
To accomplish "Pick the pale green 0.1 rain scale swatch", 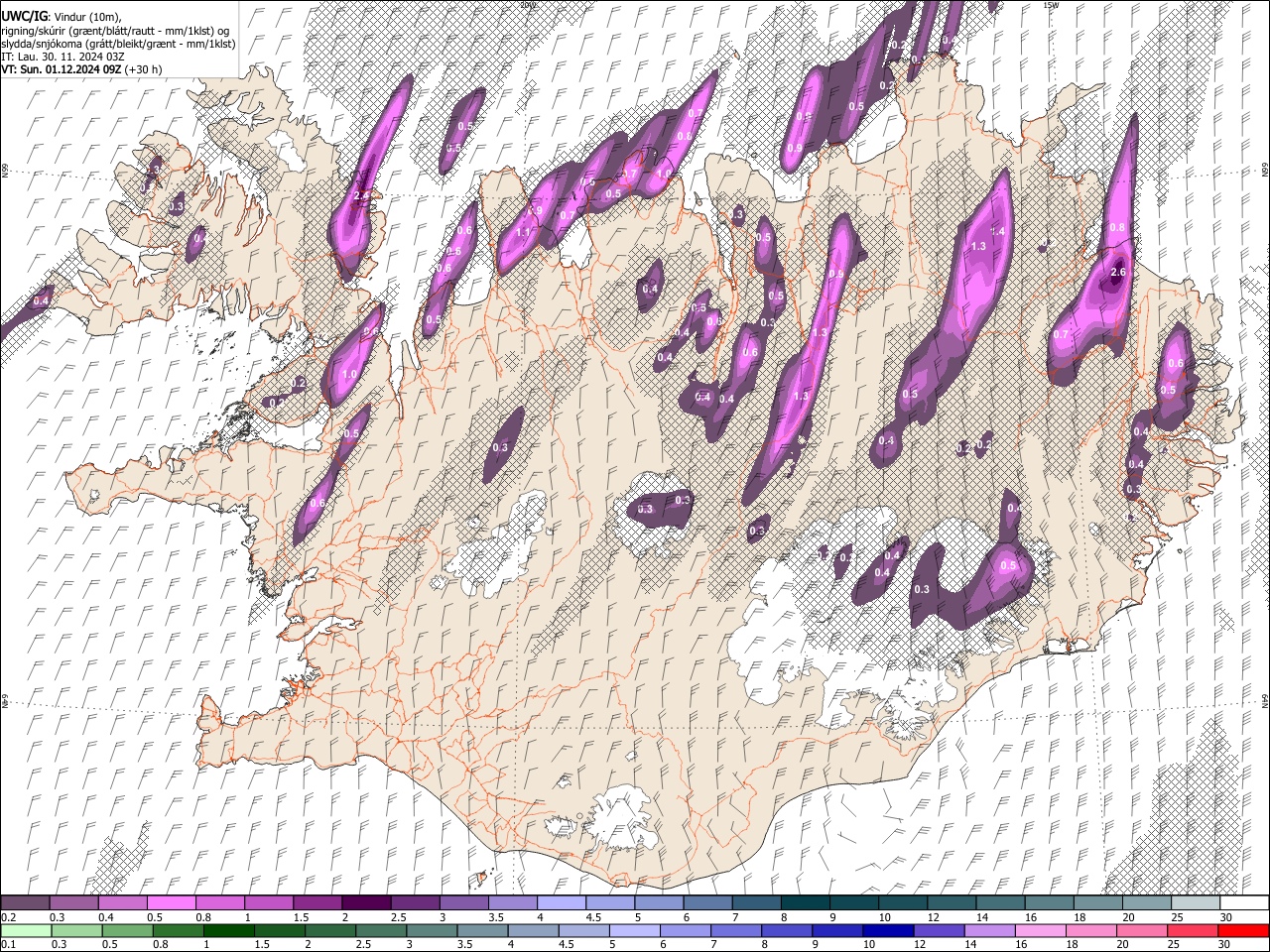I will coord(26,931).
